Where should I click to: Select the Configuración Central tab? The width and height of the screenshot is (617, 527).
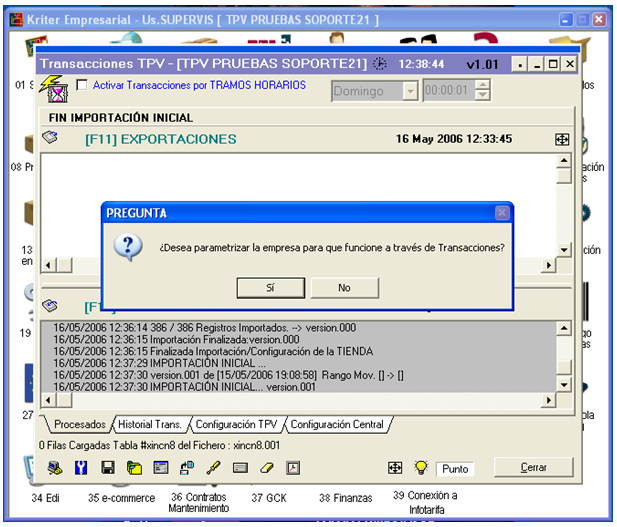click(337, 424)
